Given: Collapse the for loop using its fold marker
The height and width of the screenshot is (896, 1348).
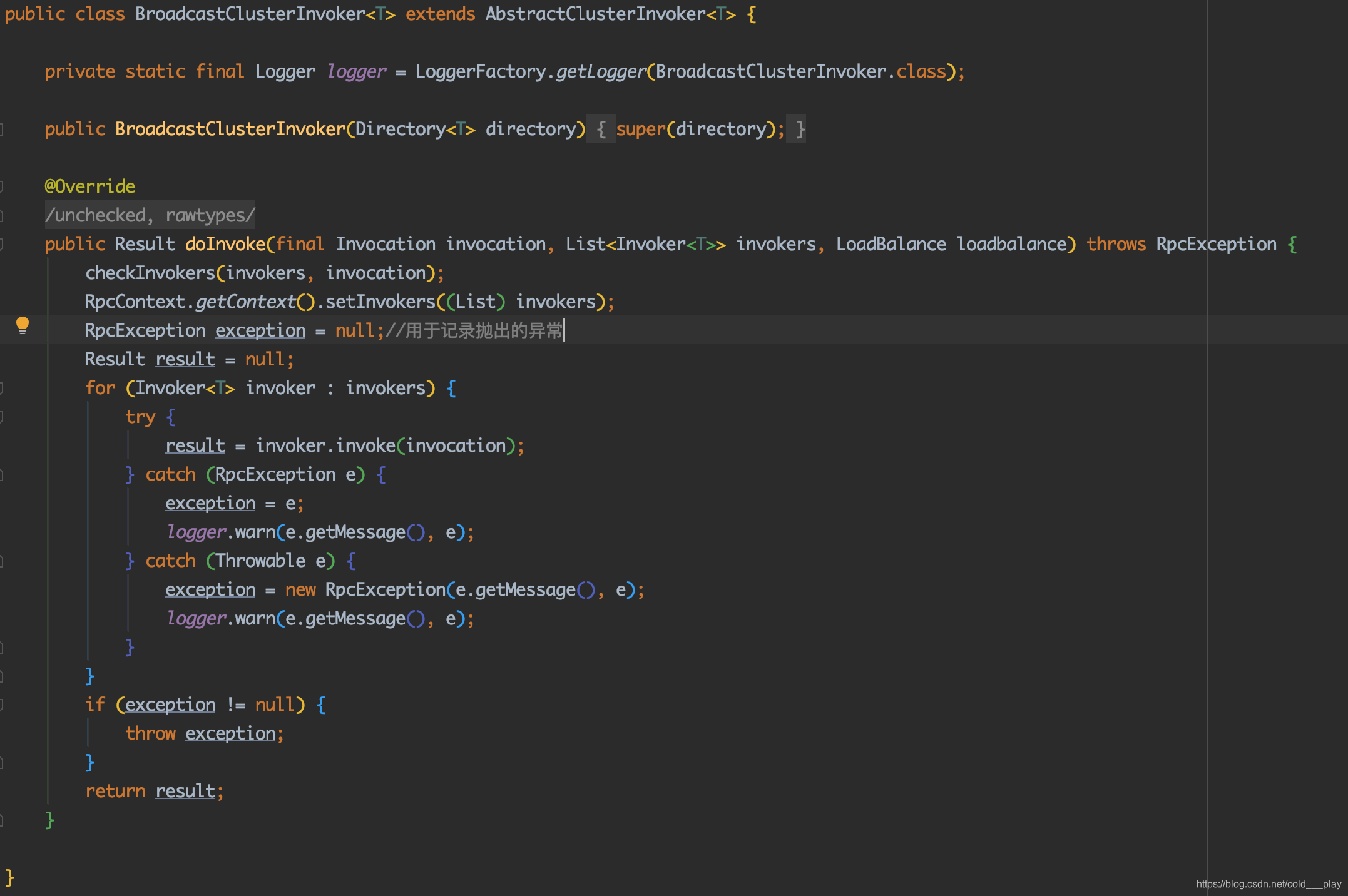Looking at the screenshot, I should click(x=3, y=388).
